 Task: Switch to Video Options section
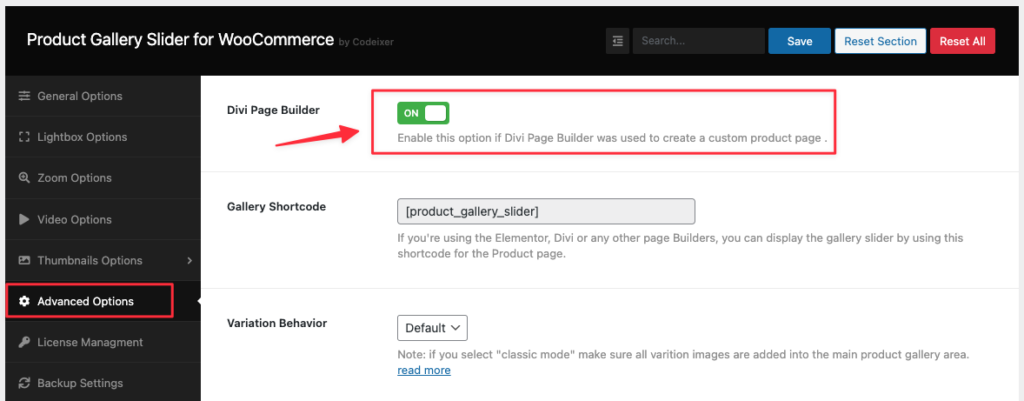coord(103,219)
